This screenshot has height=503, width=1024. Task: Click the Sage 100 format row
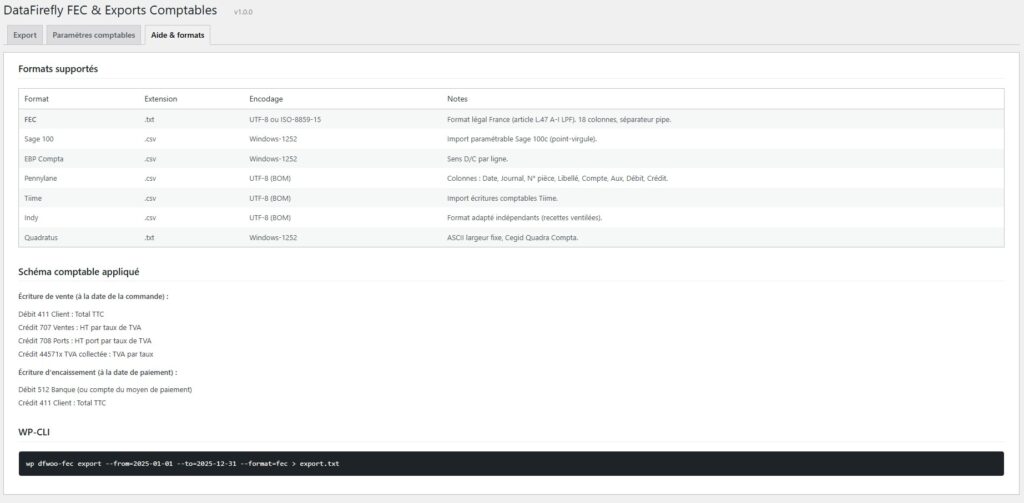(511, 139)
